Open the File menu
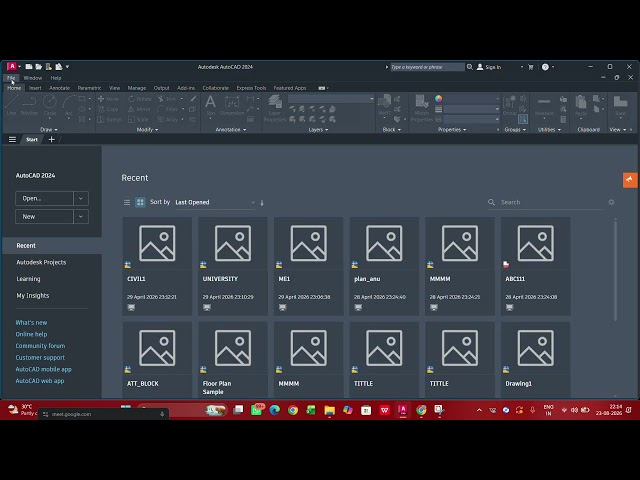The height and width of the screenshot is (480, 640). (x=11, y=78)
